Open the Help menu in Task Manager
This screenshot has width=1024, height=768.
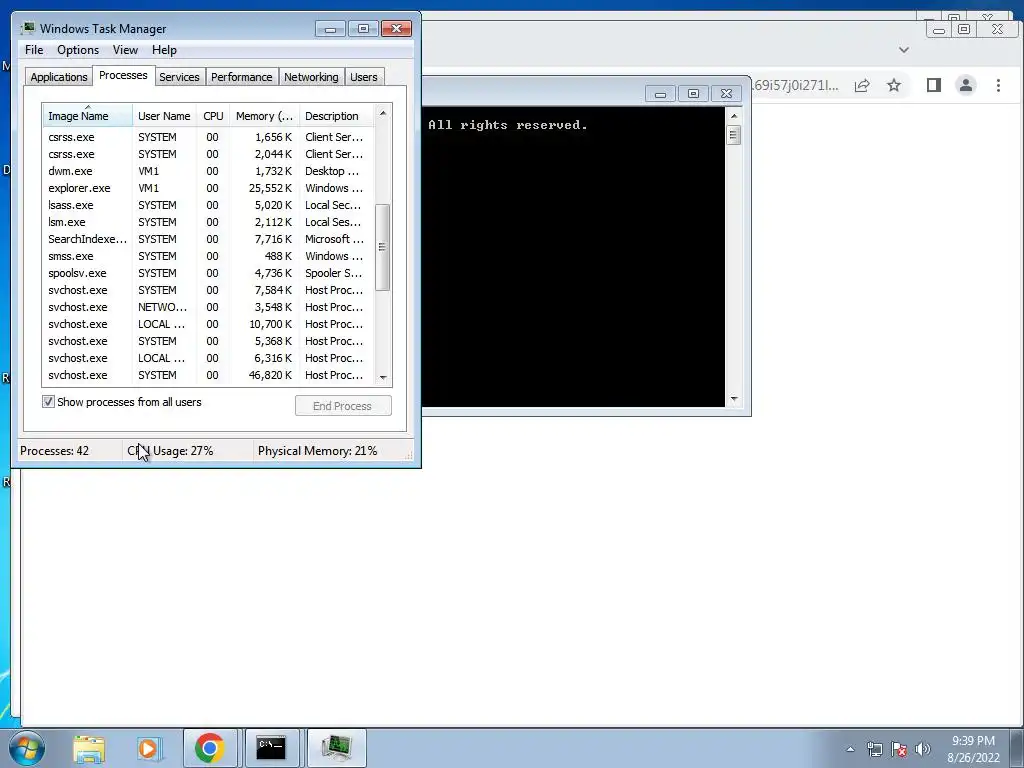tap(165, 50)
